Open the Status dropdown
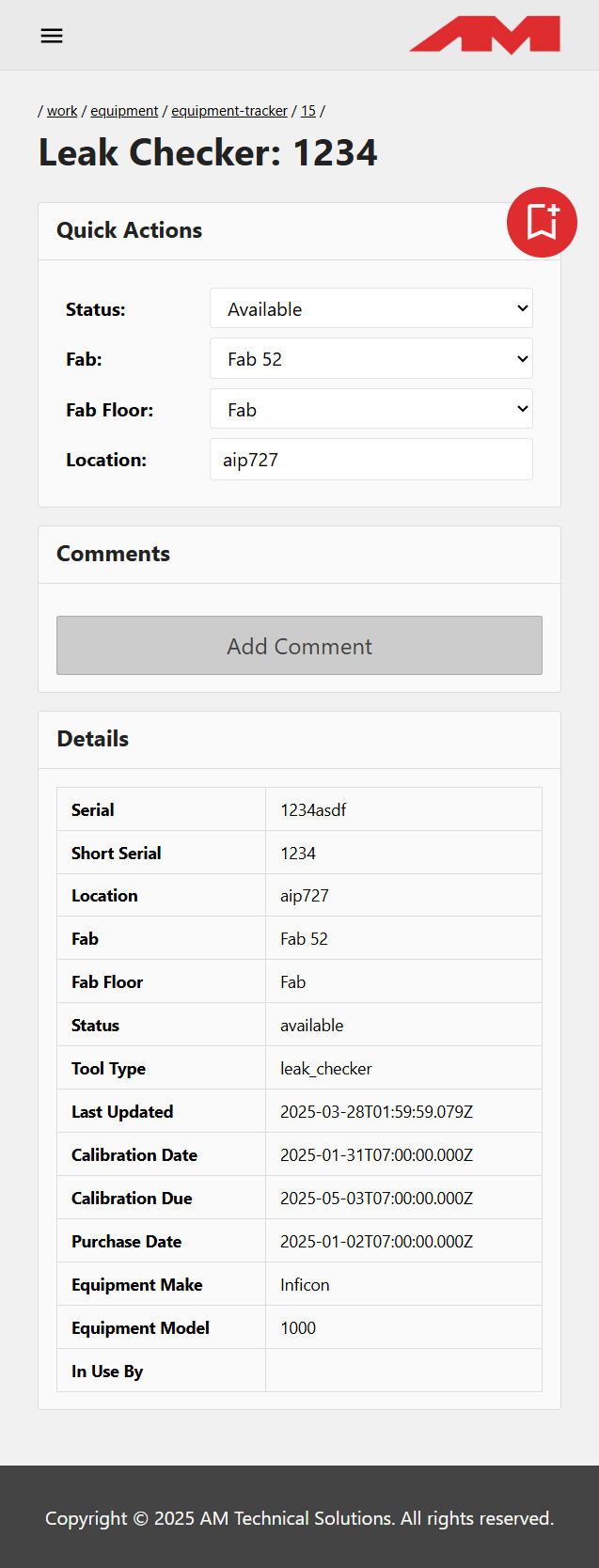 (x=370, y=308)
